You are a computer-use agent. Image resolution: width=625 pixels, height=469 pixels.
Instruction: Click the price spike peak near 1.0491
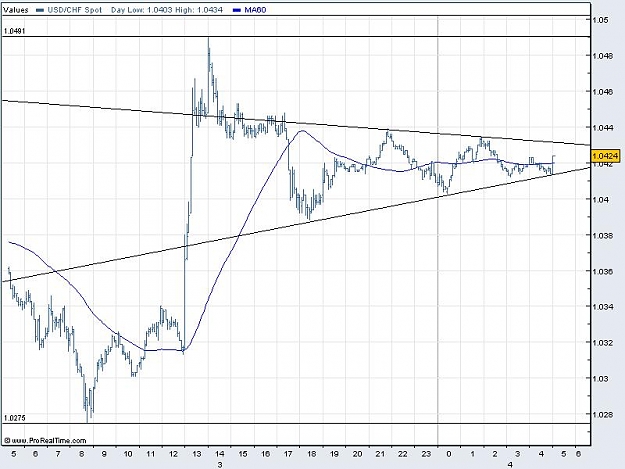[208, 39]
